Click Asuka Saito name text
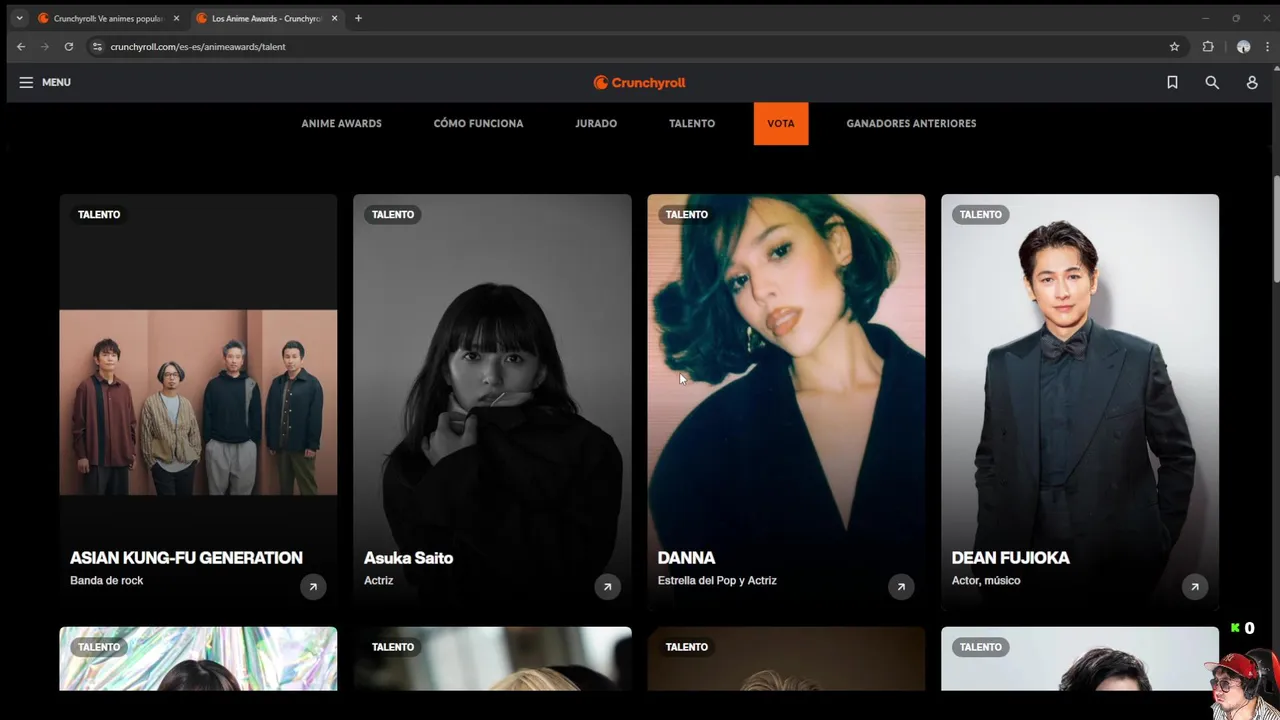 coord(408,558)
